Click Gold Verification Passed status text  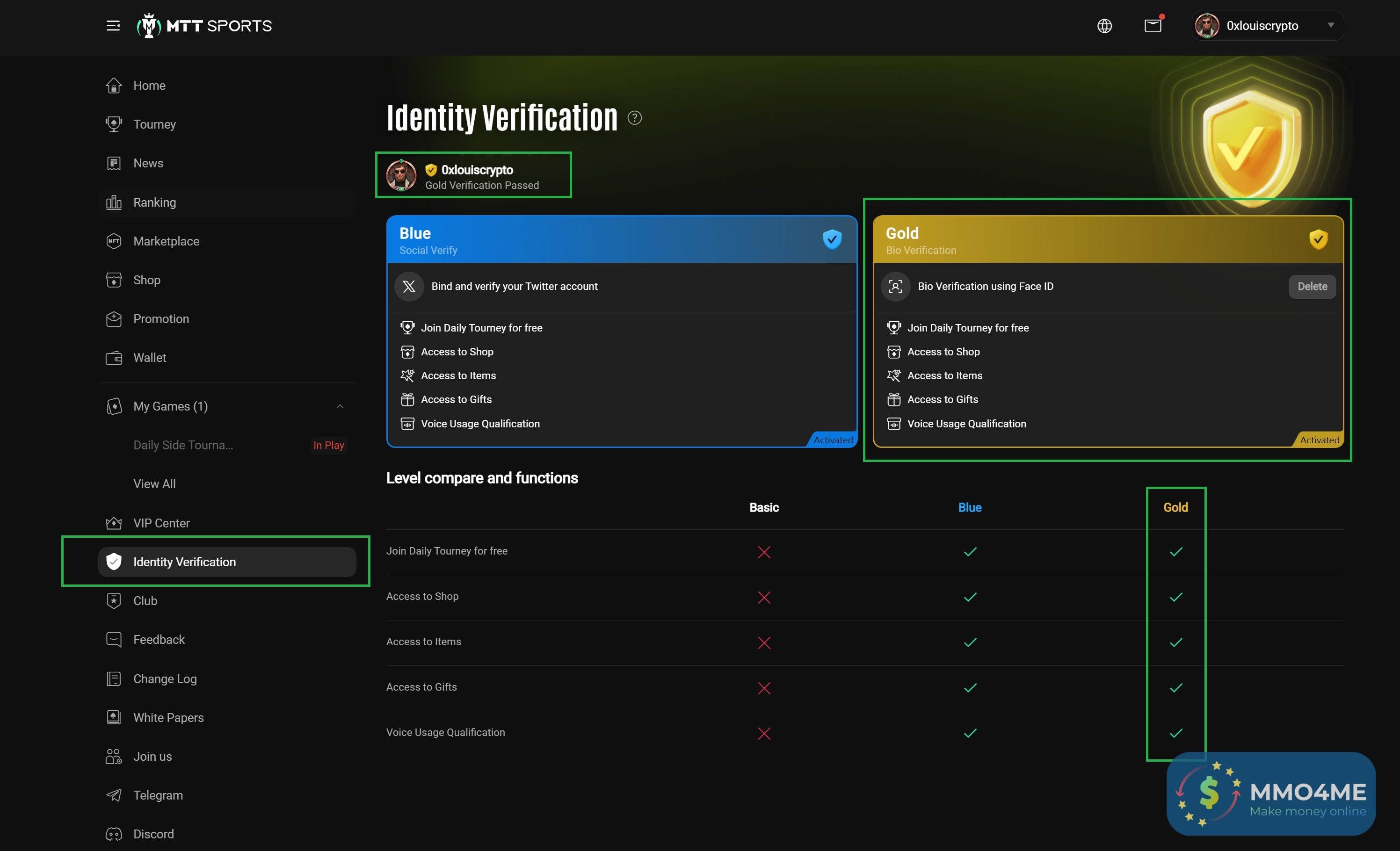482,185
